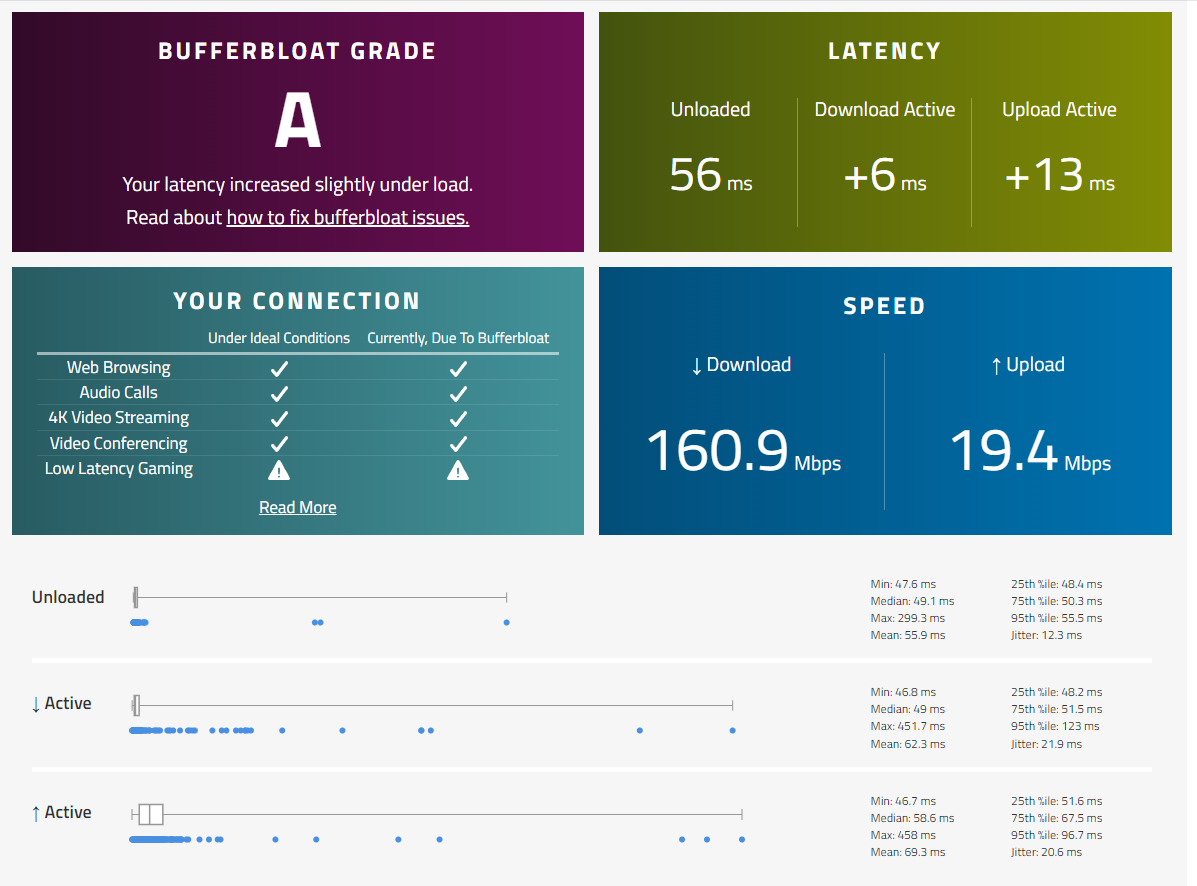Click Upload Active Median: 58.6 ms stat

912,818
